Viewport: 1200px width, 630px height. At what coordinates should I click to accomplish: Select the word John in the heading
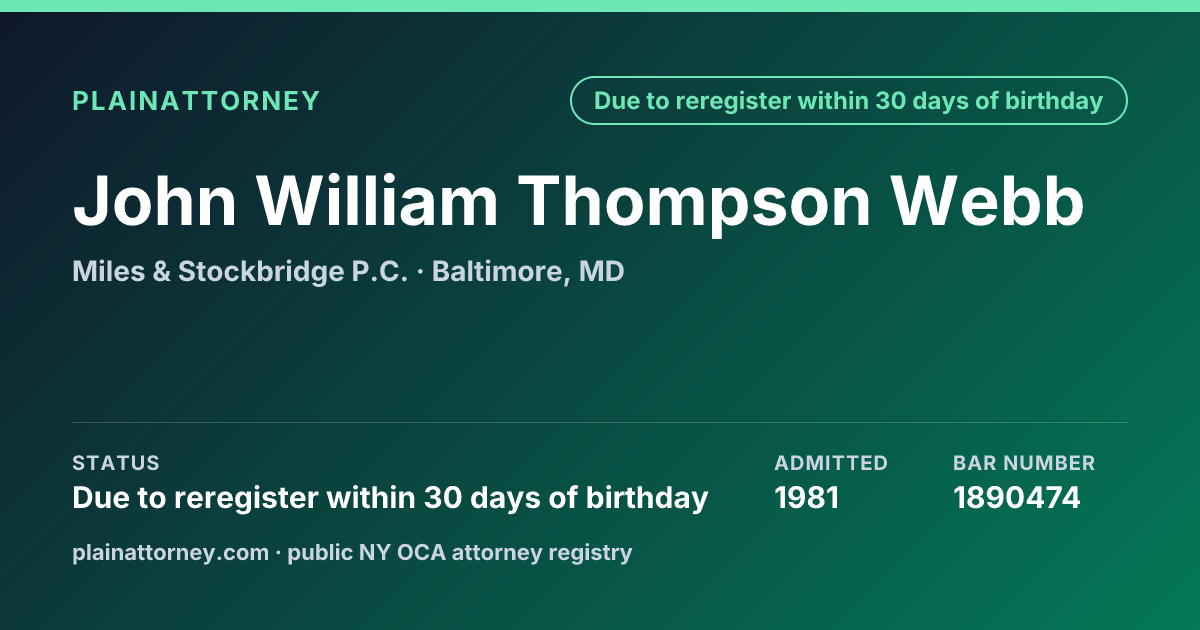click(x=155, y=201)
